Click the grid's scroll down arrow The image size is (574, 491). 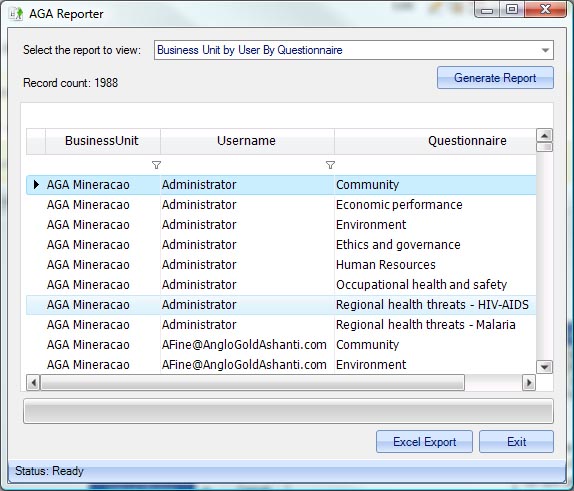coord(544,367)
